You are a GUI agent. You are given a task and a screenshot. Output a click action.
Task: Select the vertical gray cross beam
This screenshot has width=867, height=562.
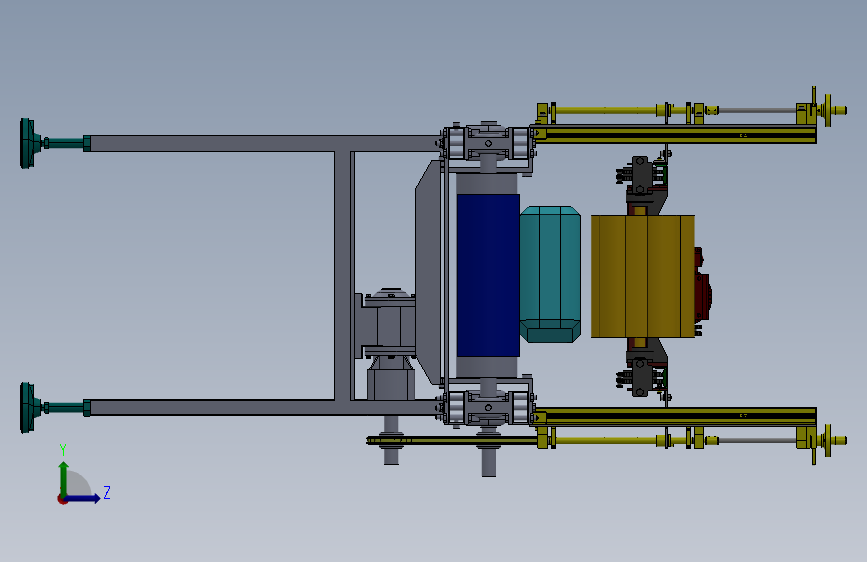click(x=344, y=275)
